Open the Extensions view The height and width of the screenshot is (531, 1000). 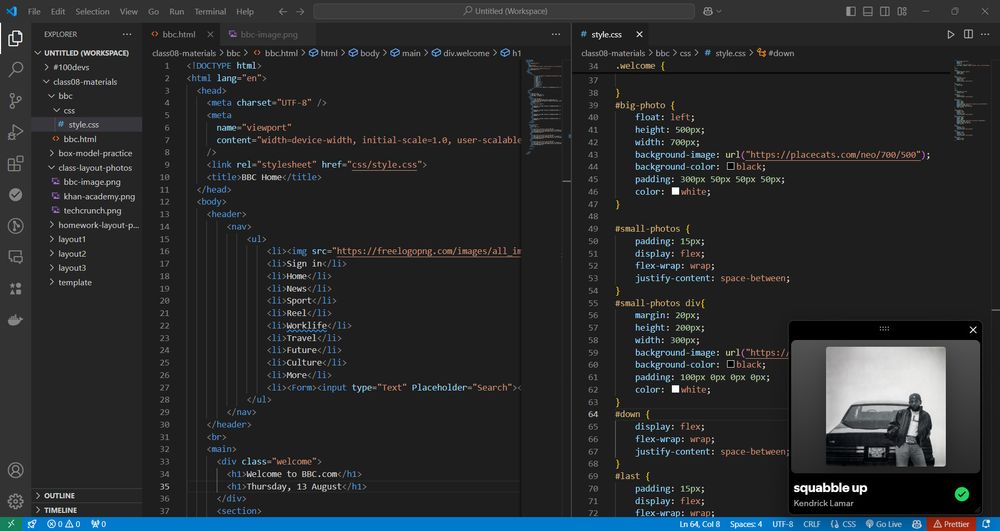click(15, 163)
